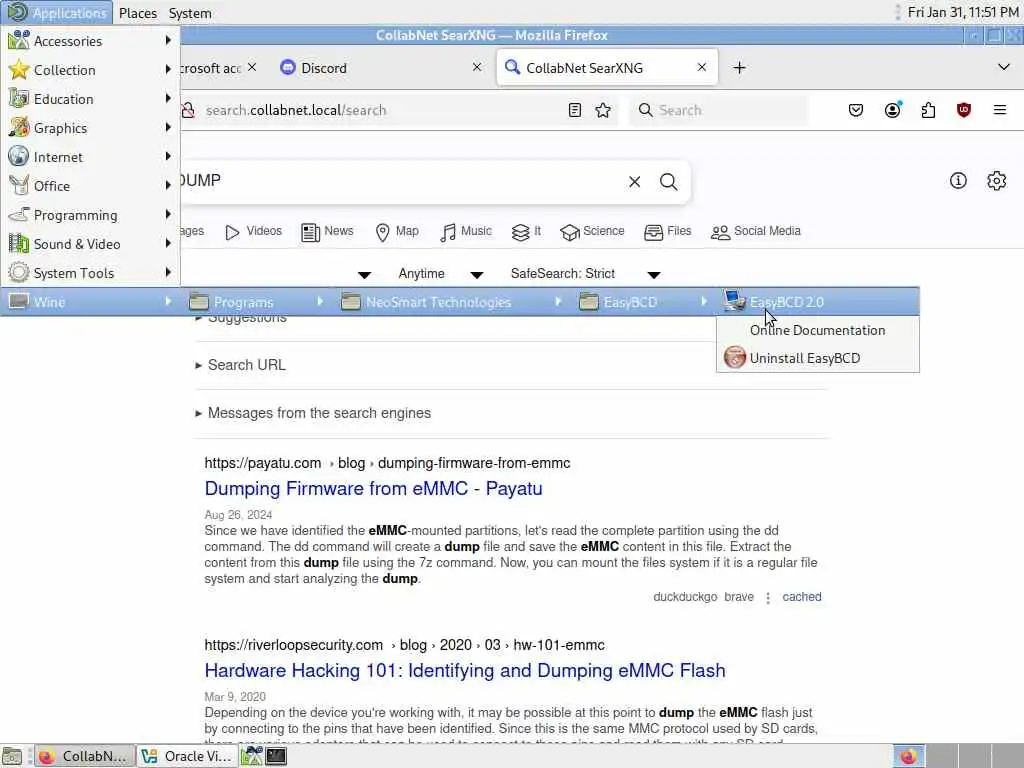The height and width of the screenshot is (768, 1024).
Task: Open the uBlock Origin icon
Action: pos(963,110)
